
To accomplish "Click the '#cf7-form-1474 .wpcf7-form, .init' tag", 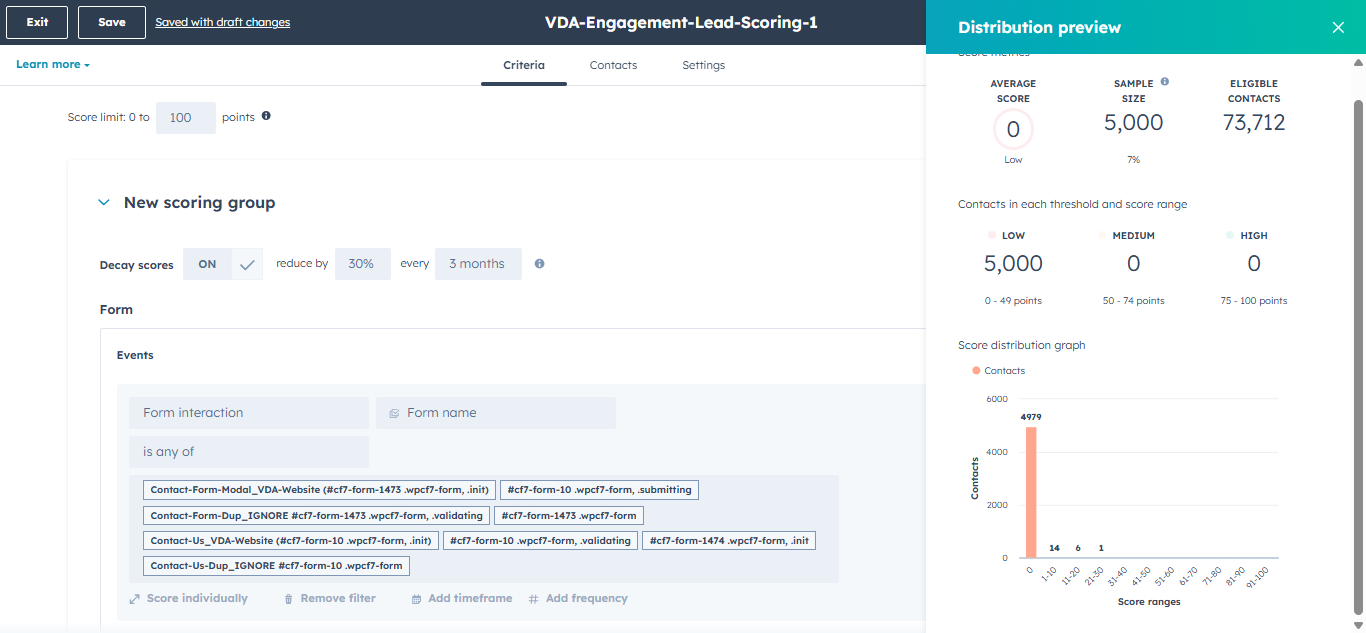I will (729, 541).
